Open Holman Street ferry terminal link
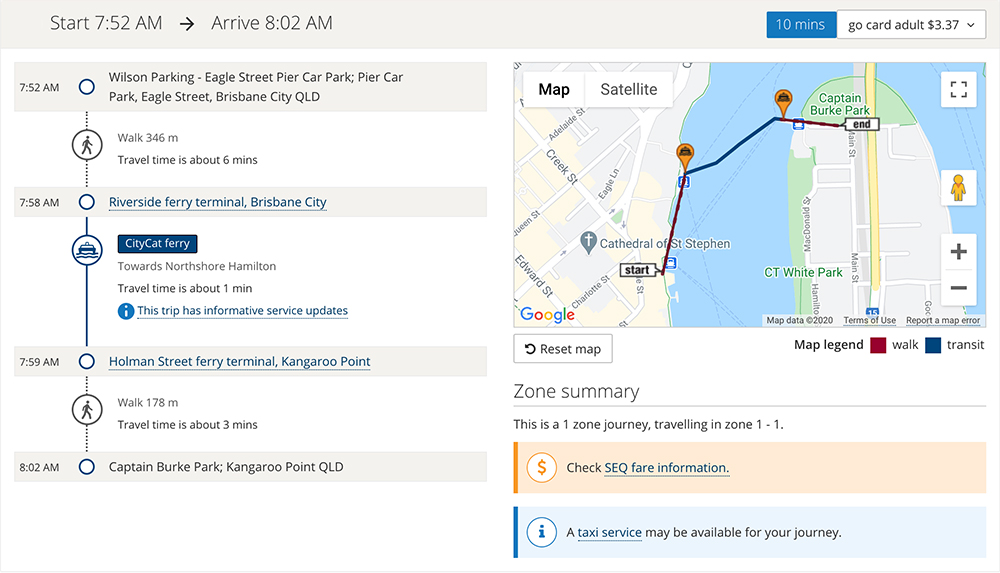Viewport: 1000px width, 573px height. pyautogui.click(x=239, y=362)
